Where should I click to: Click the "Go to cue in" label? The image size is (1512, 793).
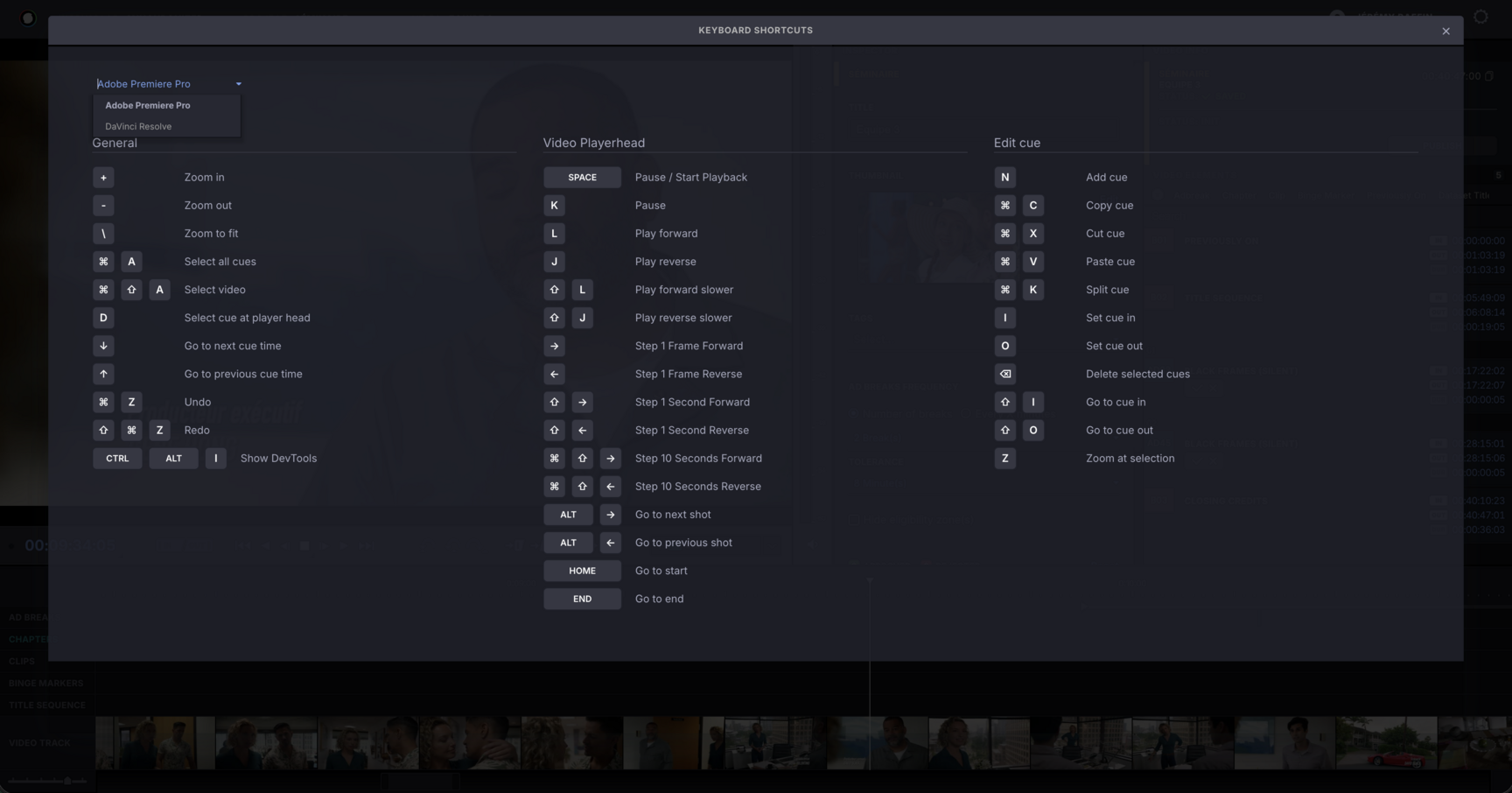click(1116, 402)
